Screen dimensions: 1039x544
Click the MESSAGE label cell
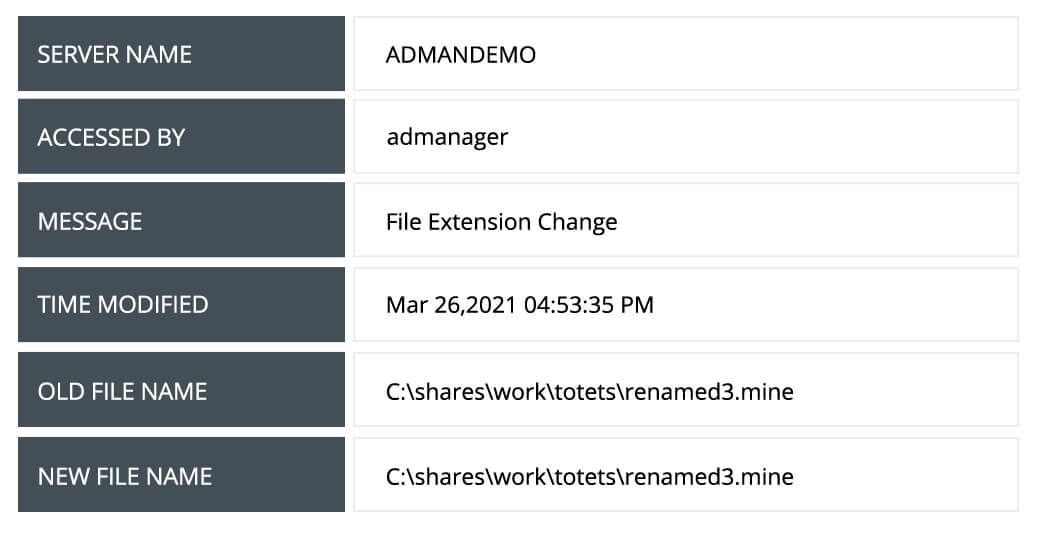click(x=181, y=221)
